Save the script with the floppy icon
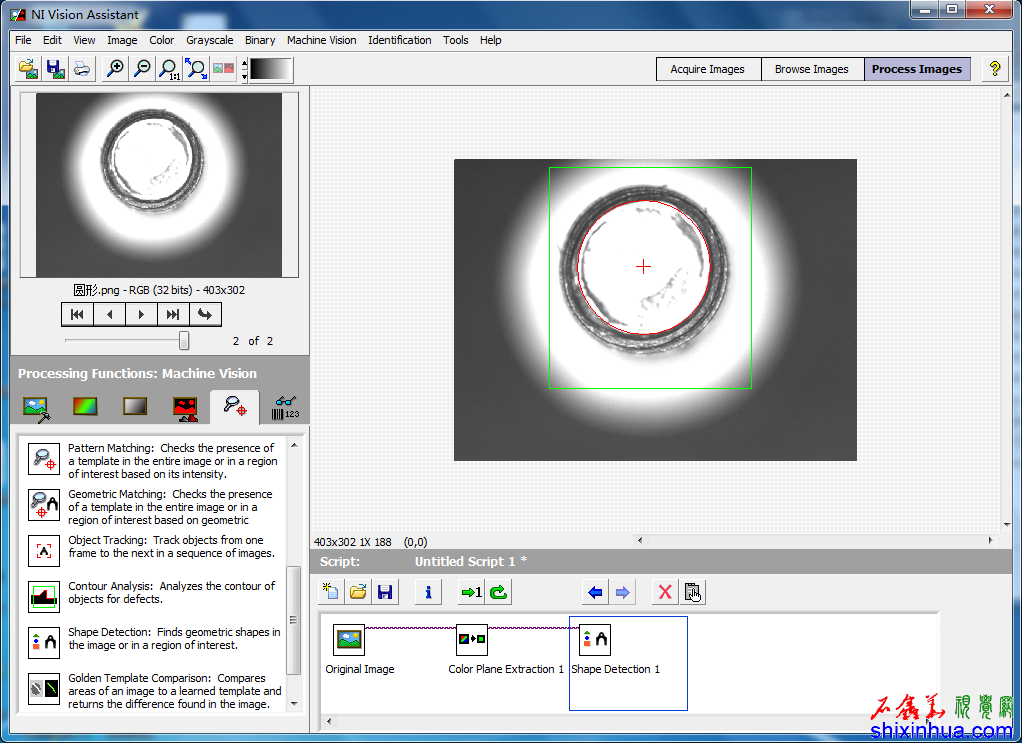This screenshot has width=1022, height=743. point(384,592)
